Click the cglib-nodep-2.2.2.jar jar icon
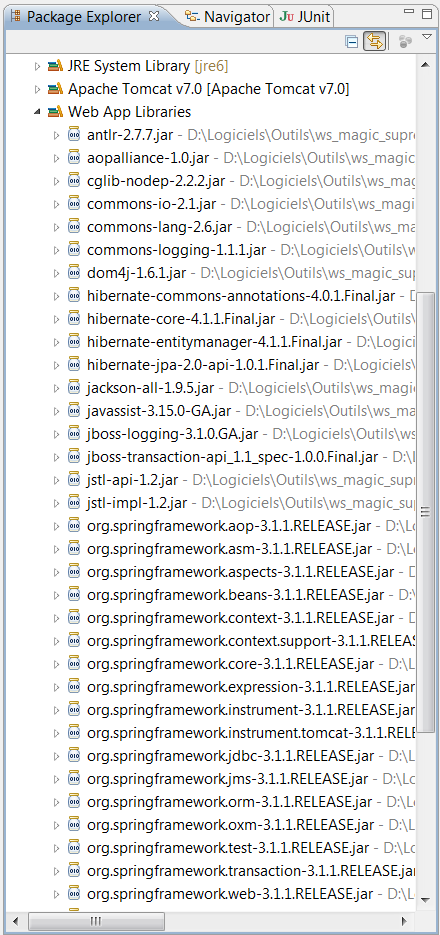Image resolution: width=440 pixels, height=935 pixels. (74, 181)
